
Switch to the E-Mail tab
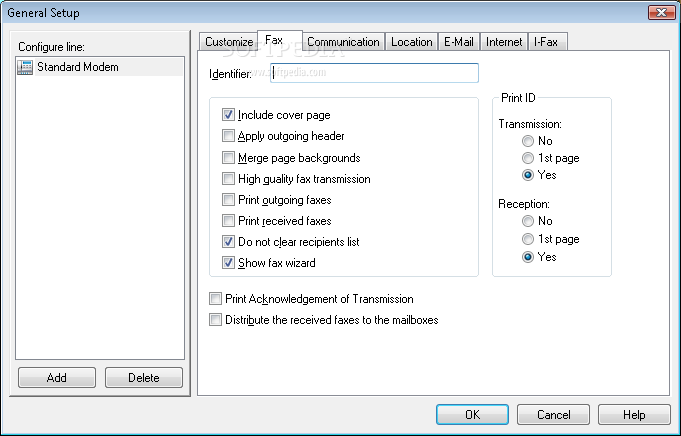click(x=459, y=42)
